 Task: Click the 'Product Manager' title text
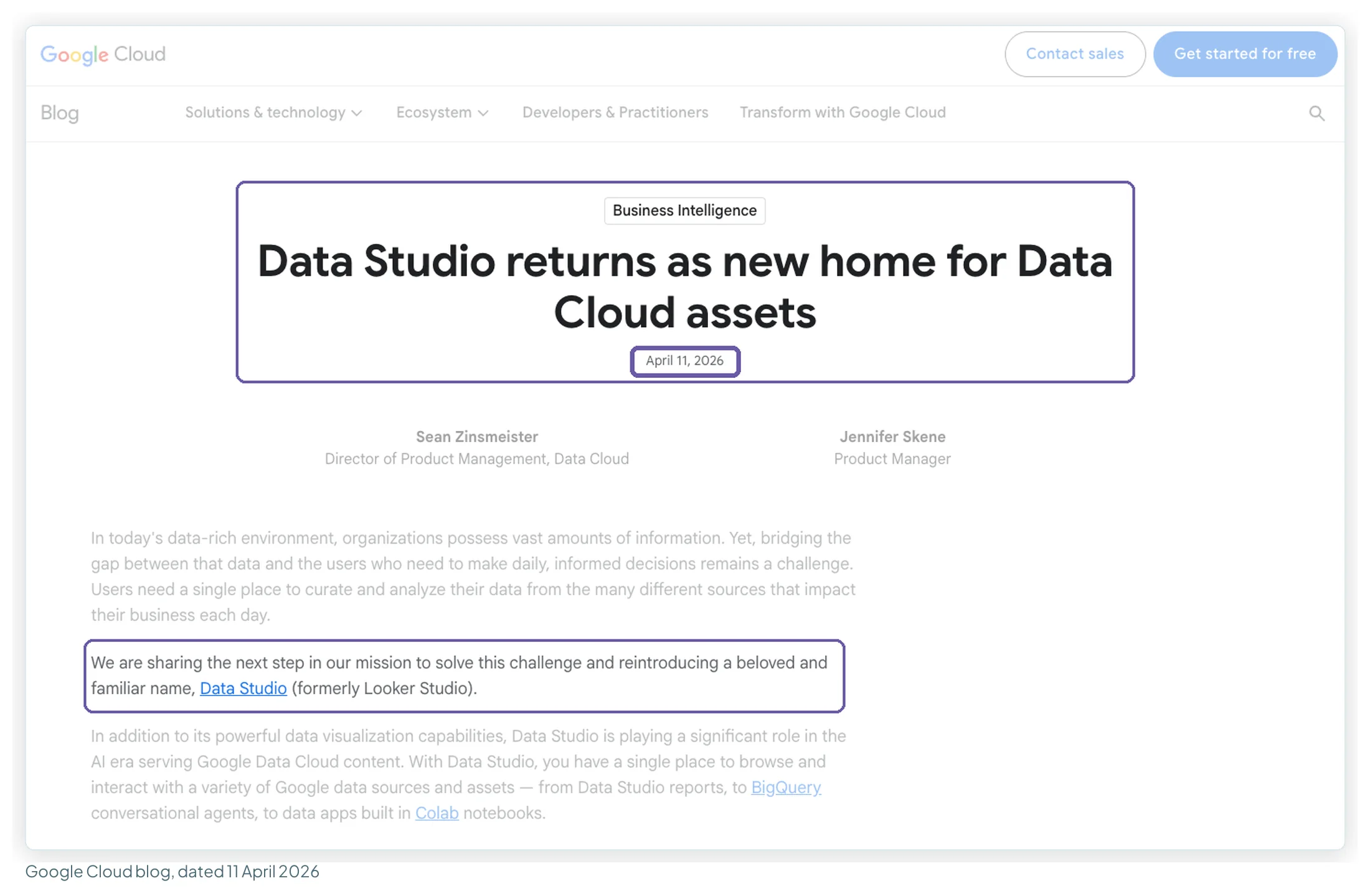892,459
